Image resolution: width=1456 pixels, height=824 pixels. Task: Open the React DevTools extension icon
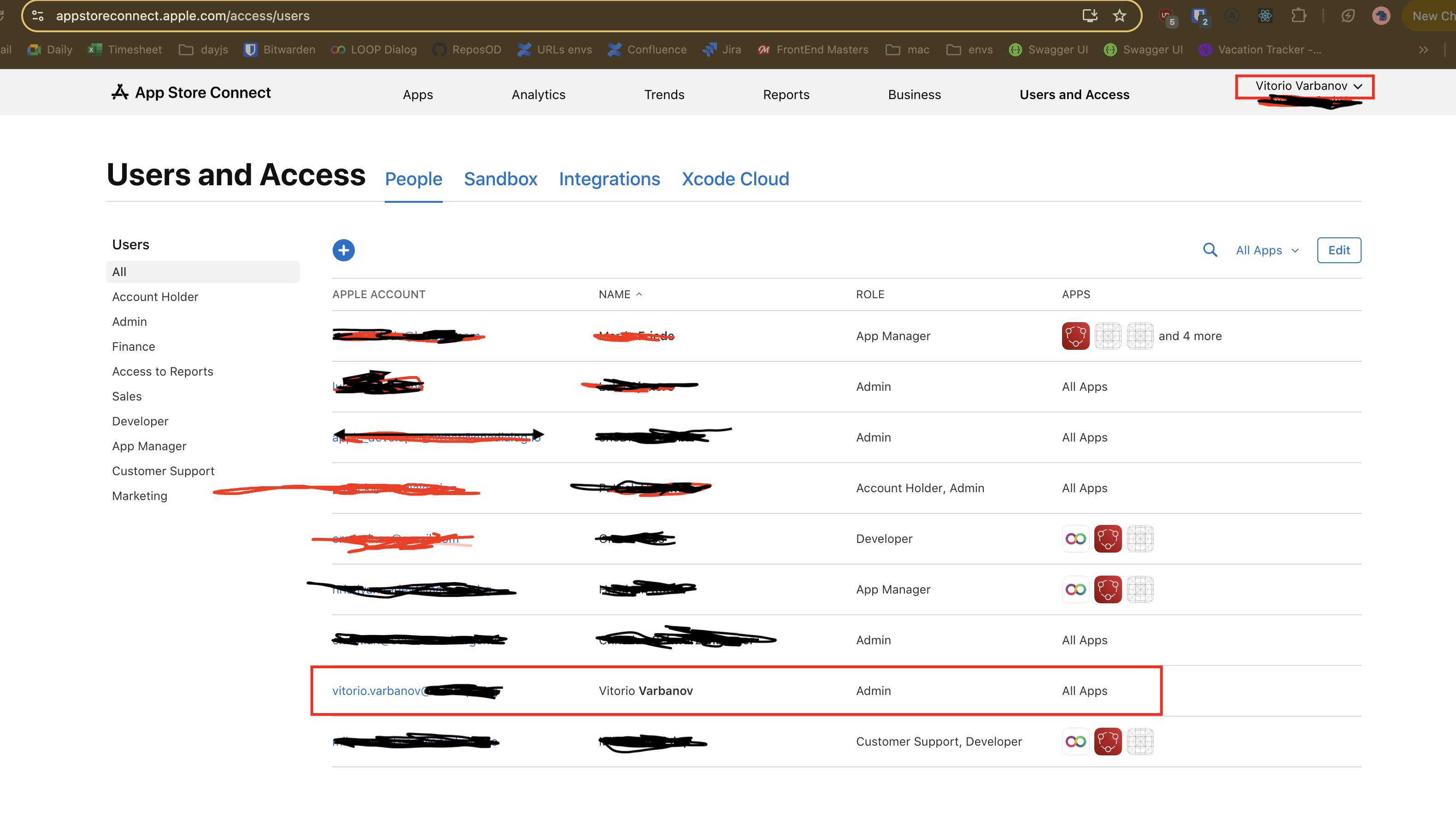click(x=1265, y=16)
